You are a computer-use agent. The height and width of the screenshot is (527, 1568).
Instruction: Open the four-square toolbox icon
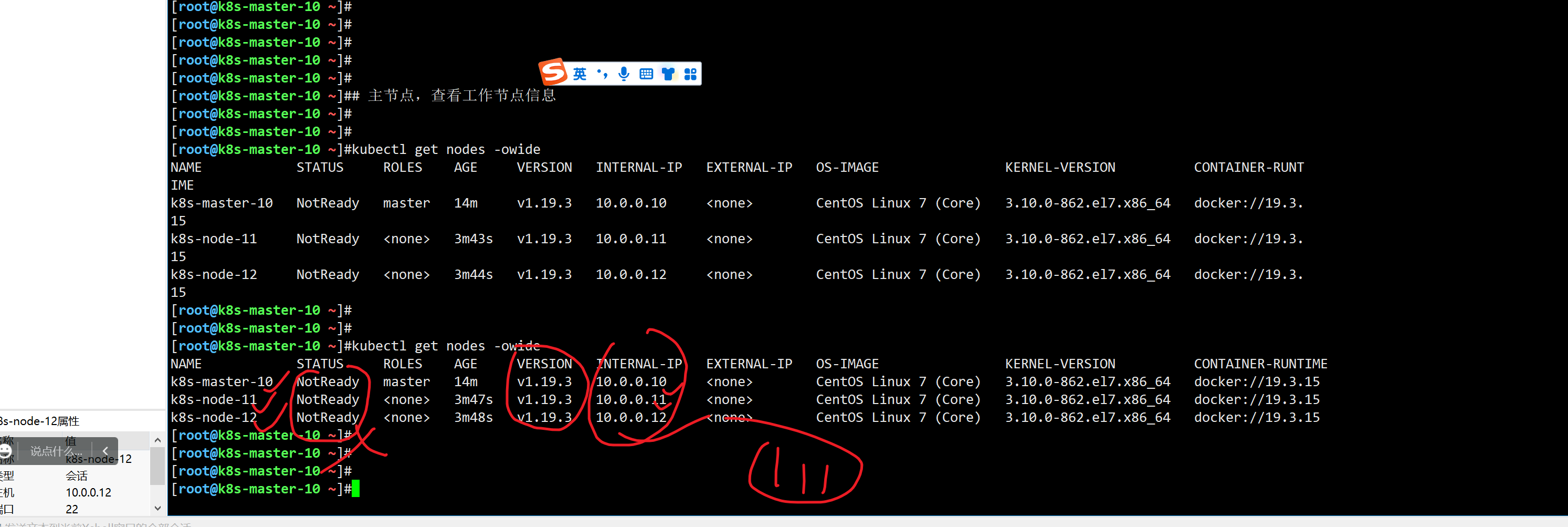690,74
